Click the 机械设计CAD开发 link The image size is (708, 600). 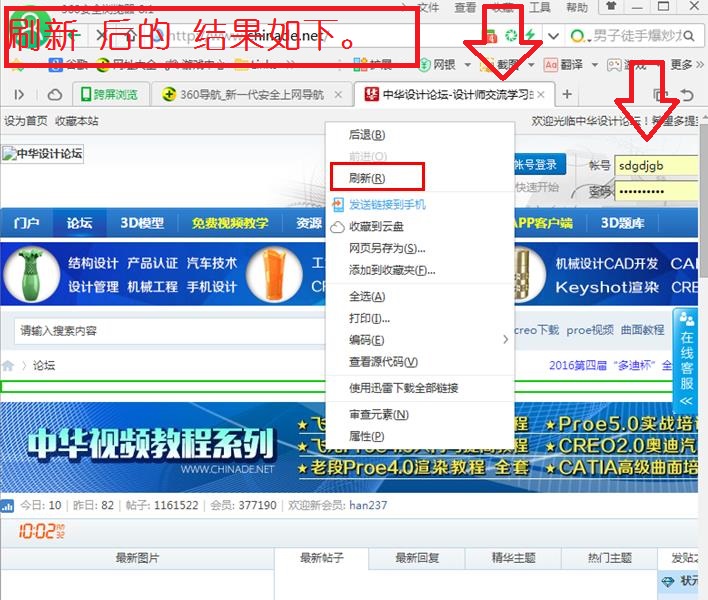coord(607,264)
